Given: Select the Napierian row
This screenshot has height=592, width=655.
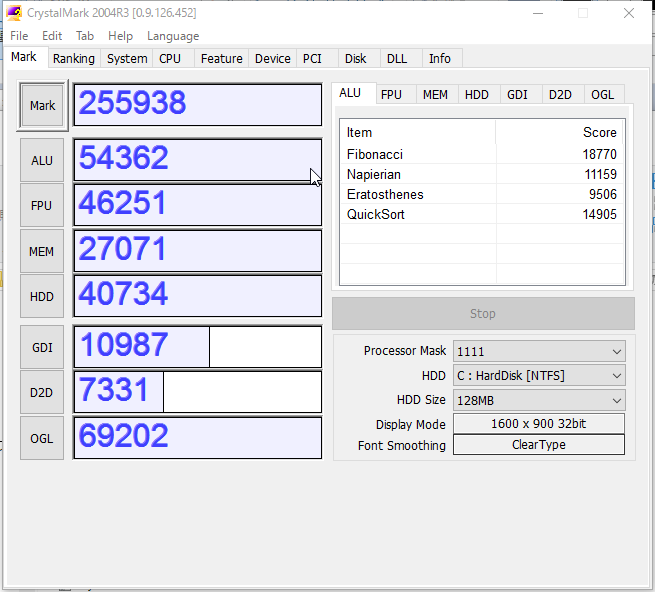Looking at the screenshot, I should pos(482,174).
